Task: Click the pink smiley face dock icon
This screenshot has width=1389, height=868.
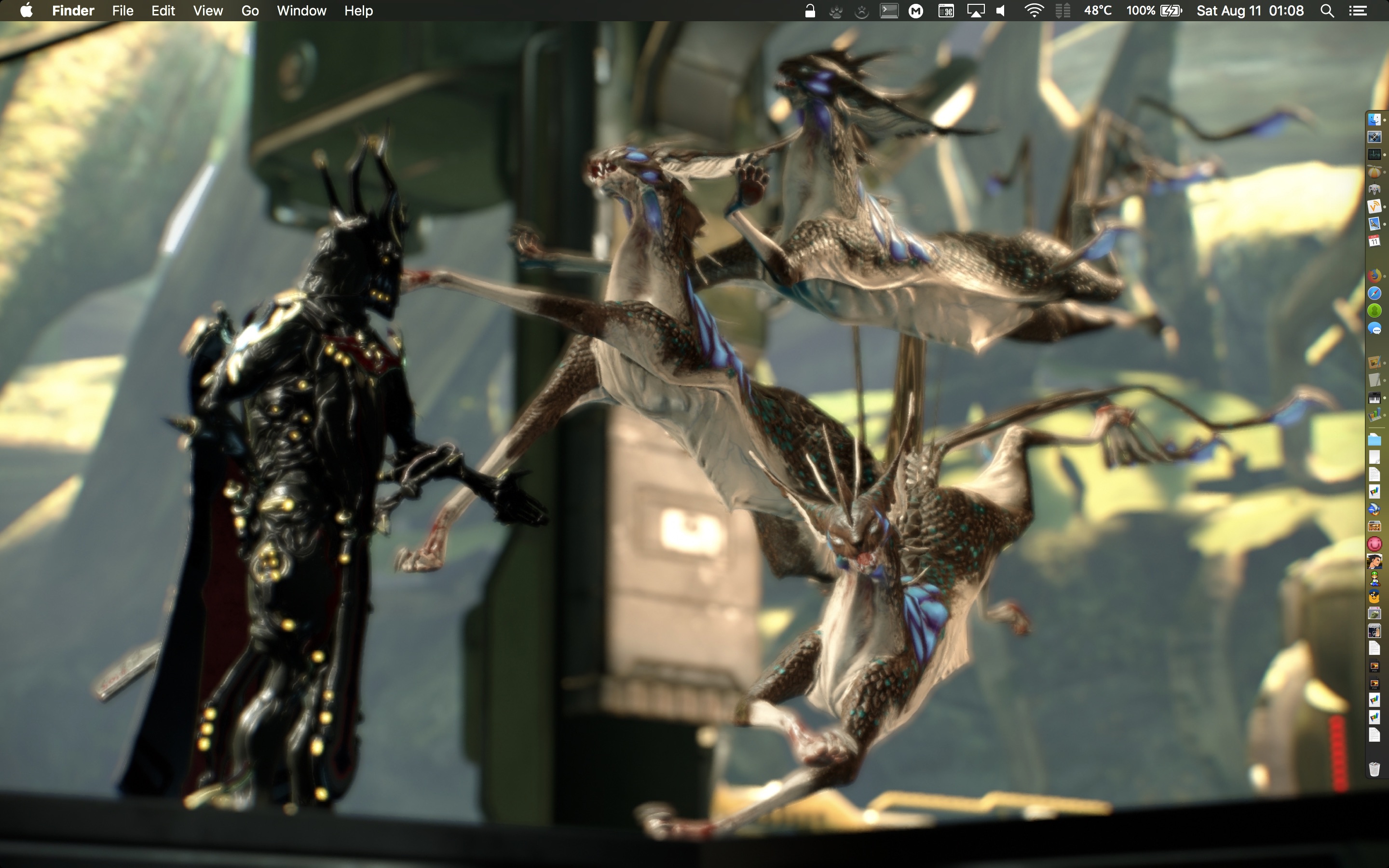Action: click(x=1374, y=543)
